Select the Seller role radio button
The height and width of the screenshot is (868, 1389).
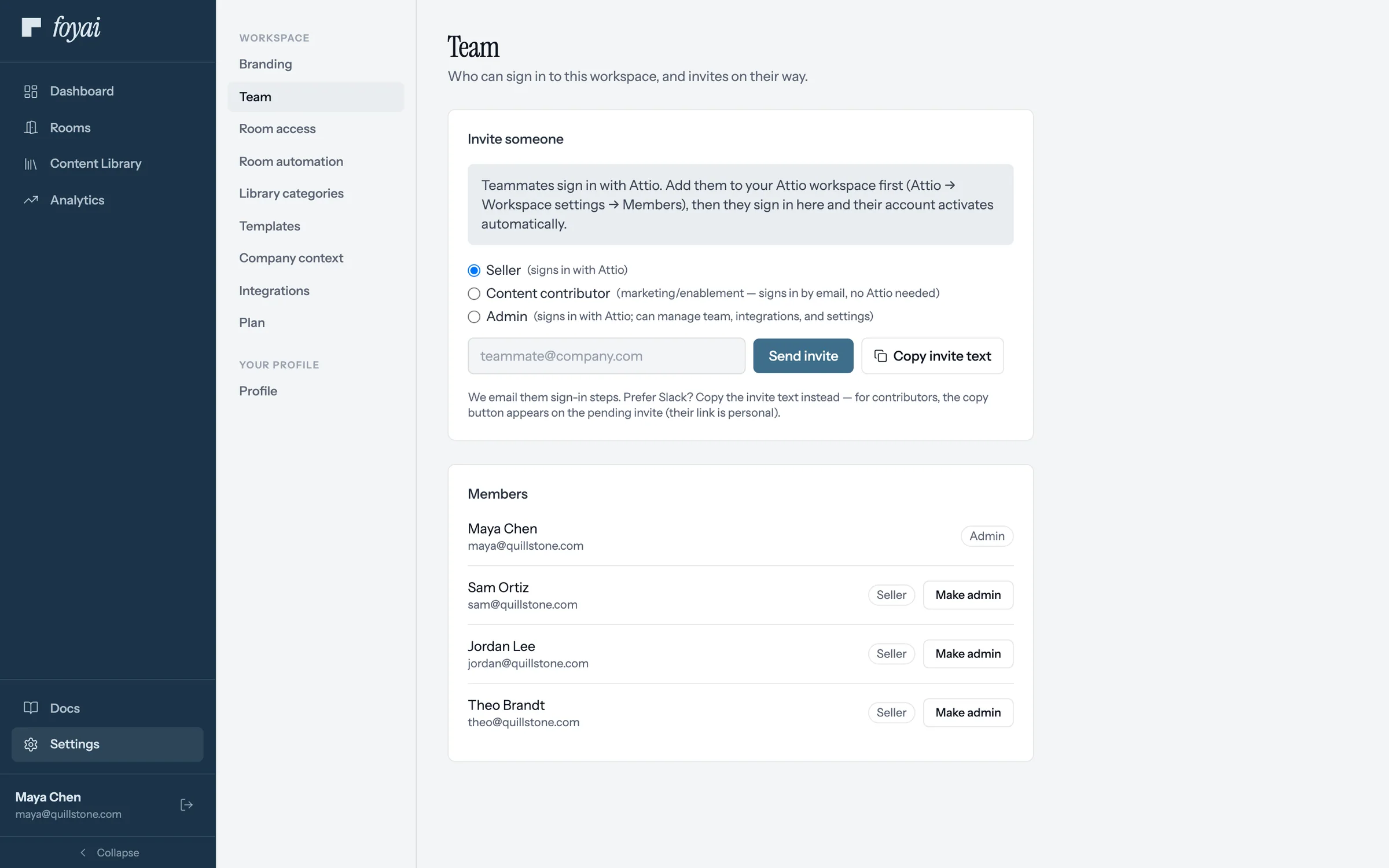click(474, 270)
